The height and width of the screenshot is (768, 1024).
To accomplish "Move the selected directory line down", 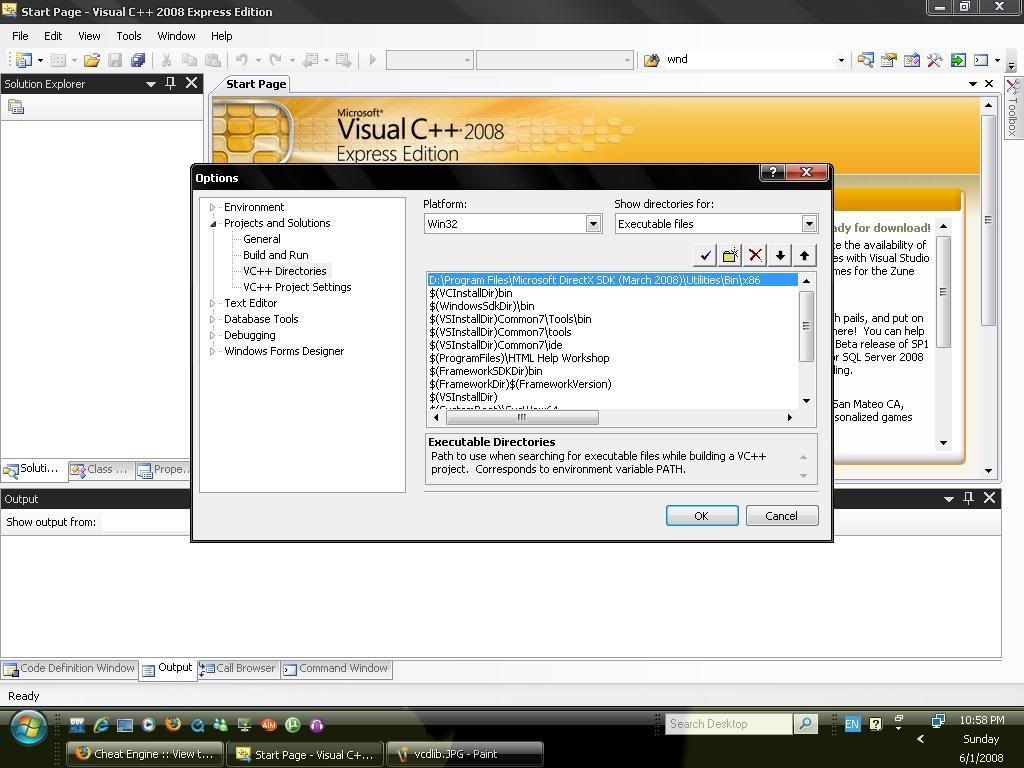I will (780, 255).
